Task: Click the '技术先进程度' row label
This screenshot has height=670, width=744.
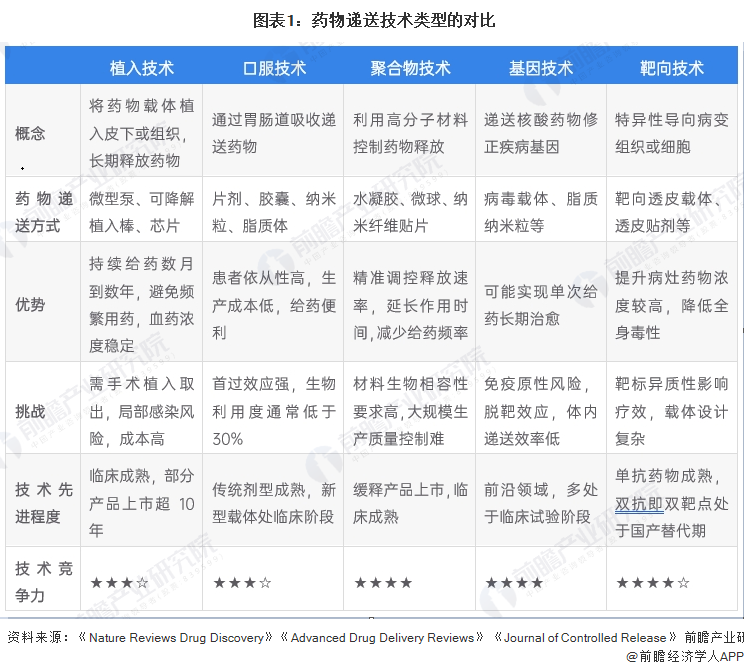Action: tap(44, 503)
